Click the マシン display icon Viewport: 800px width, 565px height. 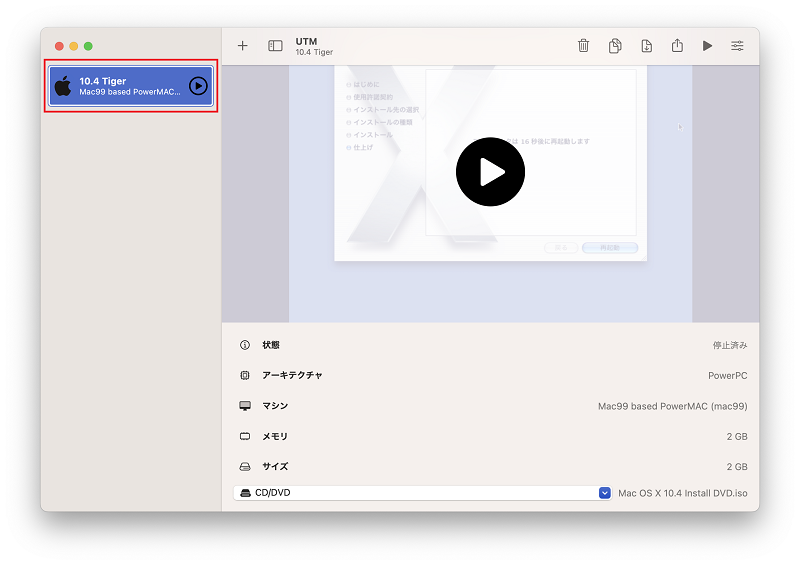tap(245, 406)
